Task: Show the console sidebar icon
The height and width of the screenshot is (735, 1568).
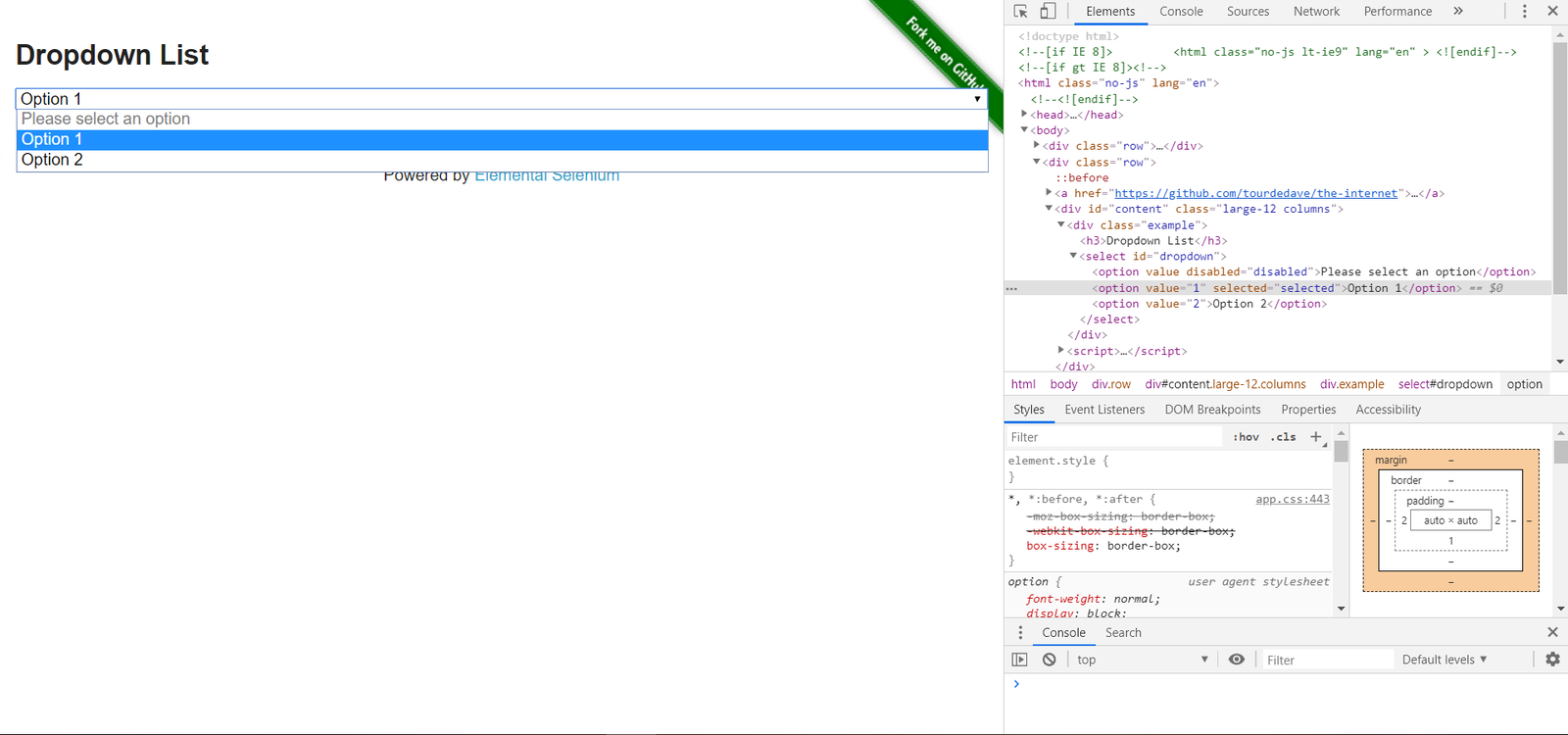Action: coord(1020,660)
